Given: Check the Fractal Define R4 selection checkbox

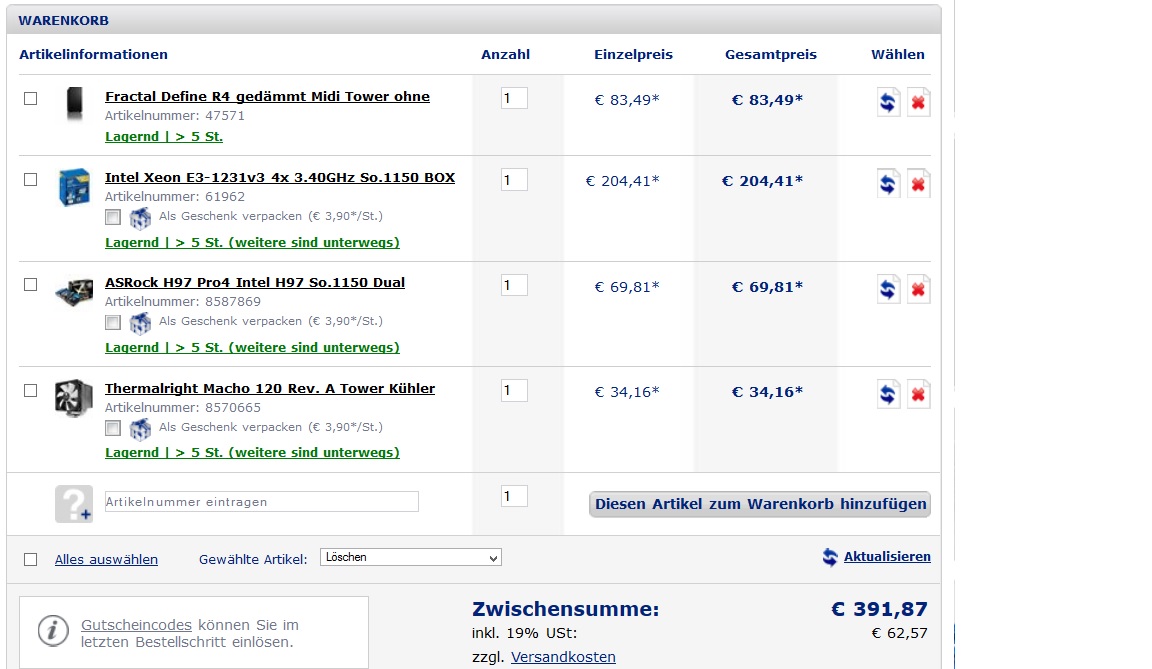Looking at the screenshot, I should click(x=31, y=98).
